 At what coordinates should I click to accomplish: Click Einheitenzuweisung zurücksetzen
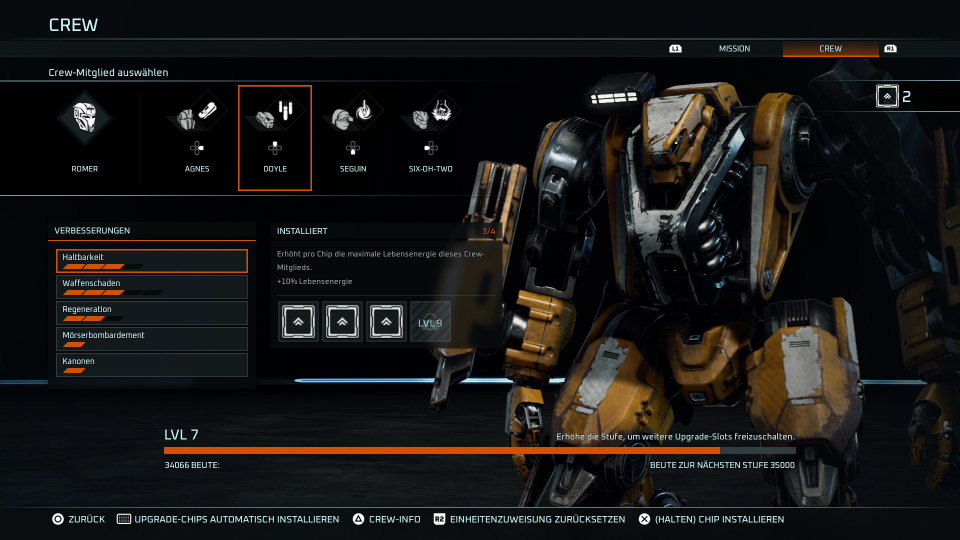[x=538, y=519]
